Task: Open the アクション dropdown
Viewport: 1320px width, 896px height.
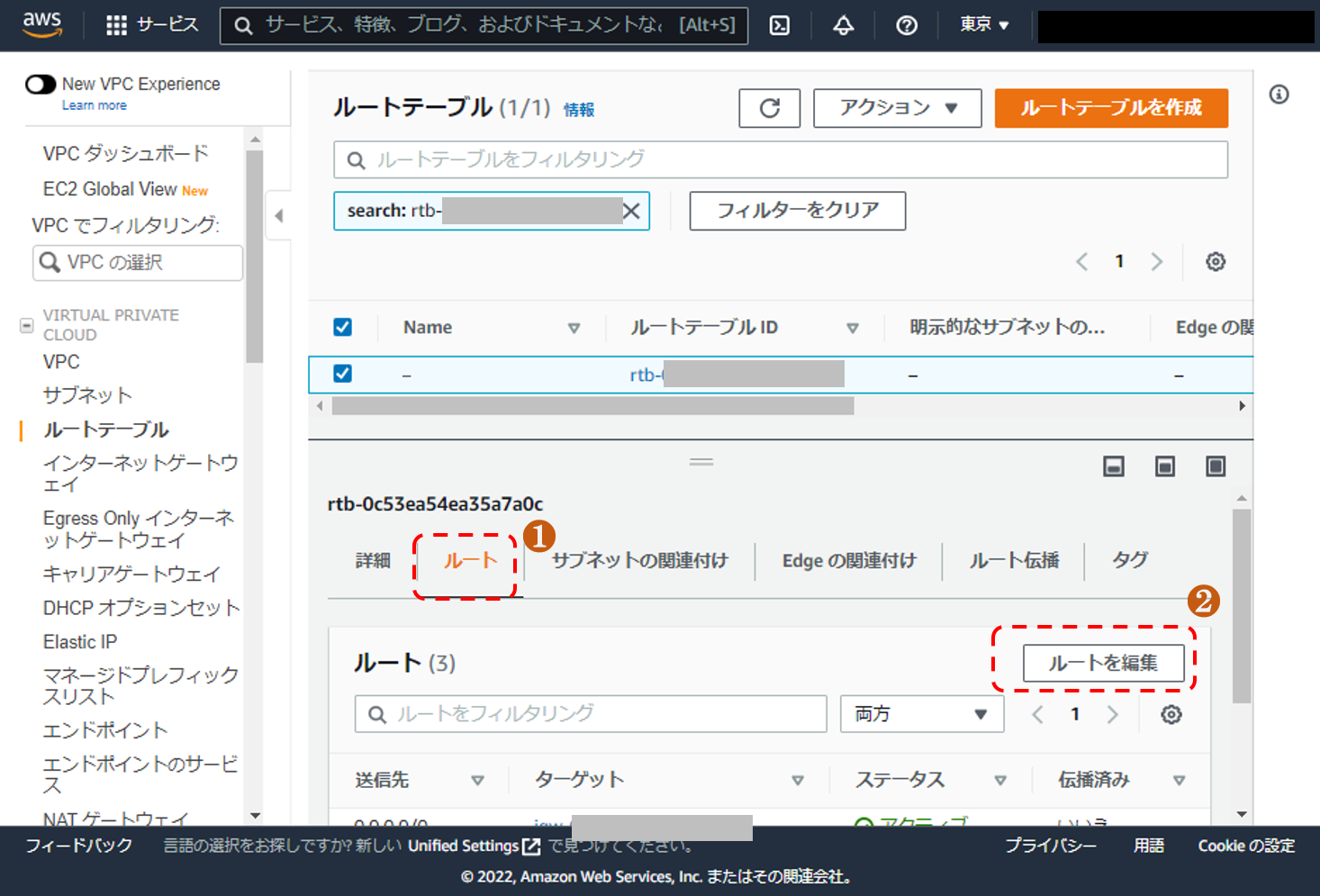Action: (x=897, y=108)
